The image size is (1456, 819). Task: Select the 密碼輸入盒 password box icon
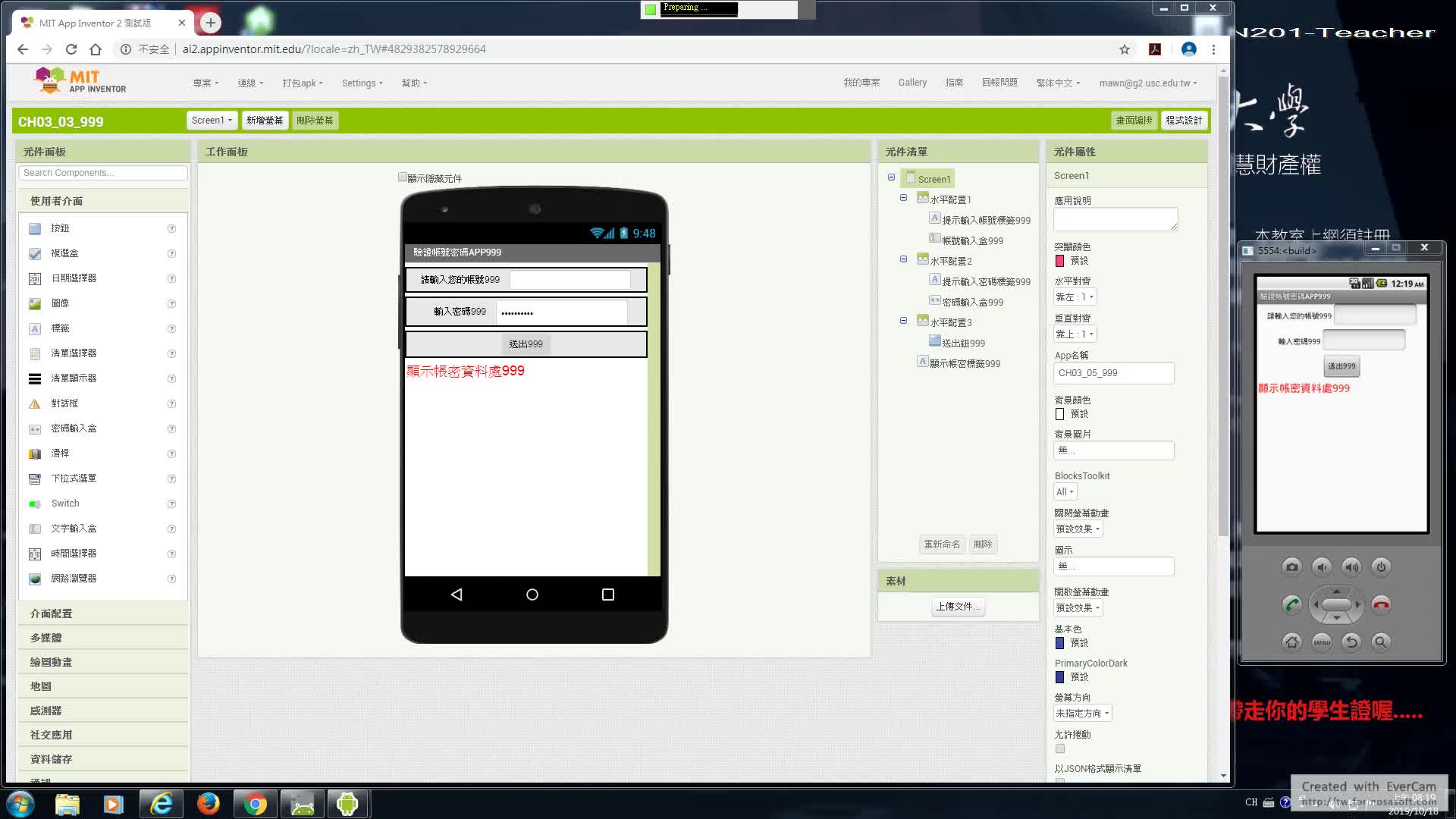coord(35,428)
